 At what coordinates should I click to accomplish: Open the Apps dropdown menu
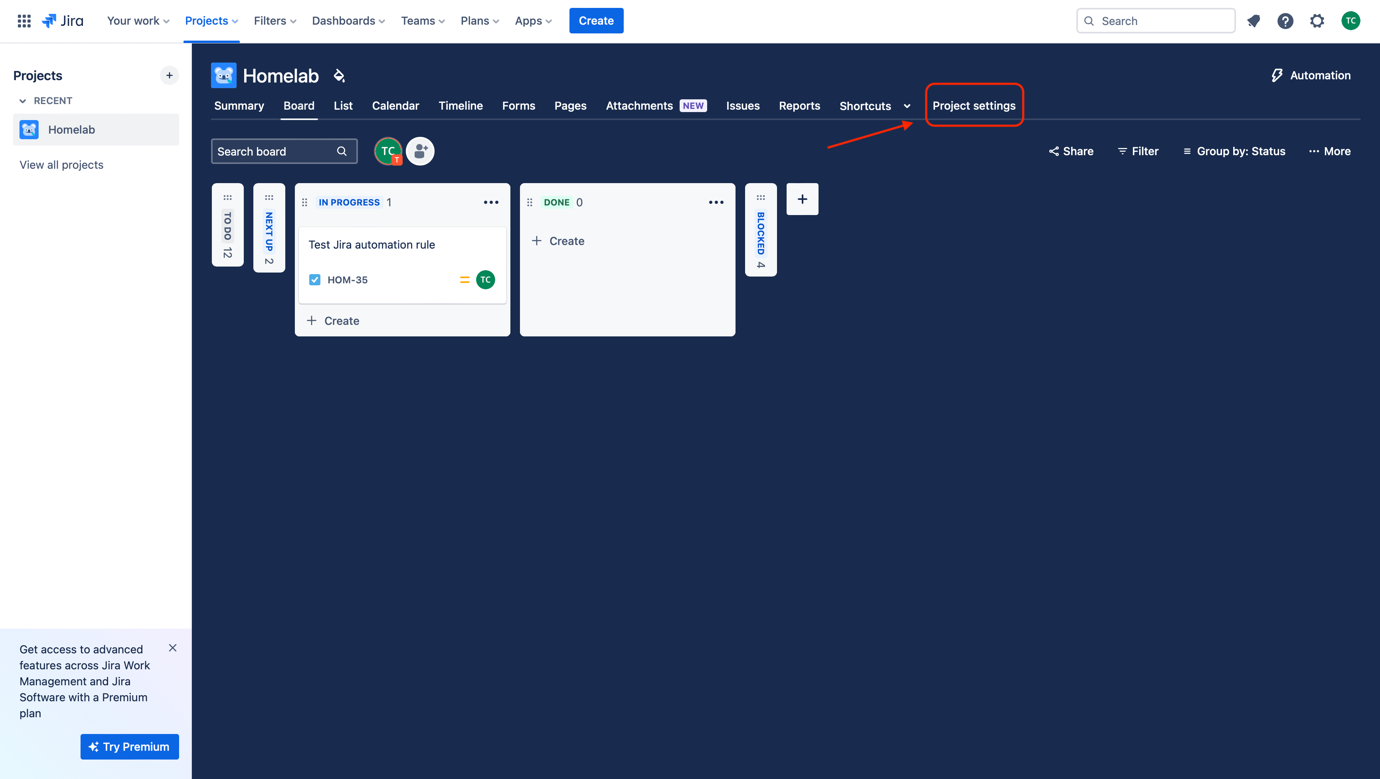click(x=533, y=21)
